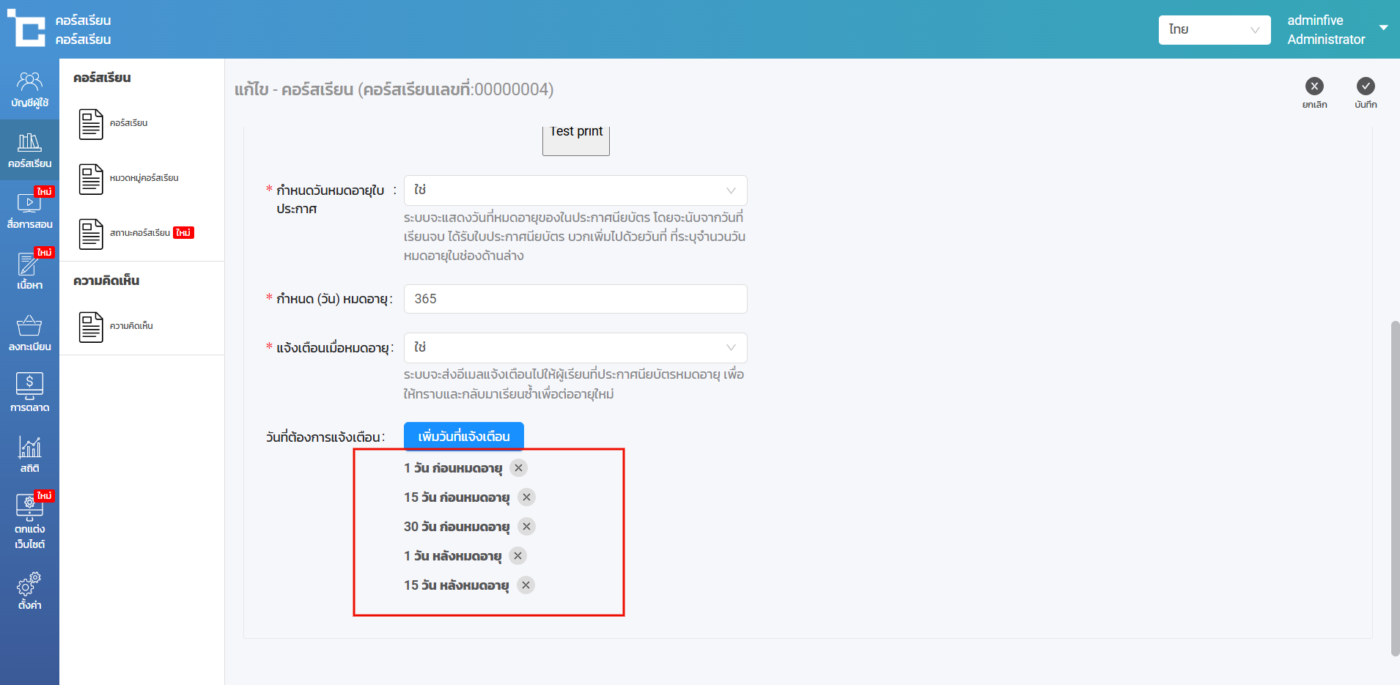Click the เพิ่มวันที่แจ้งเตือน button

pyautogui.click(x=464, y=437)
